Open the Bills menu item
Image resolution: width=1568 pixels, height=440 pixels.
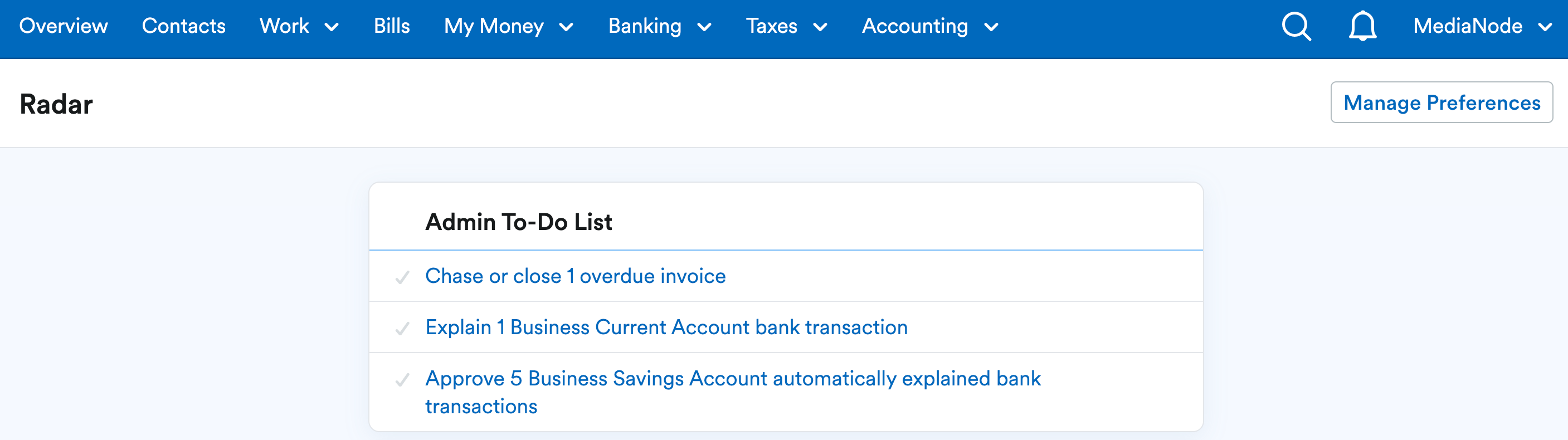coord(391,26)
